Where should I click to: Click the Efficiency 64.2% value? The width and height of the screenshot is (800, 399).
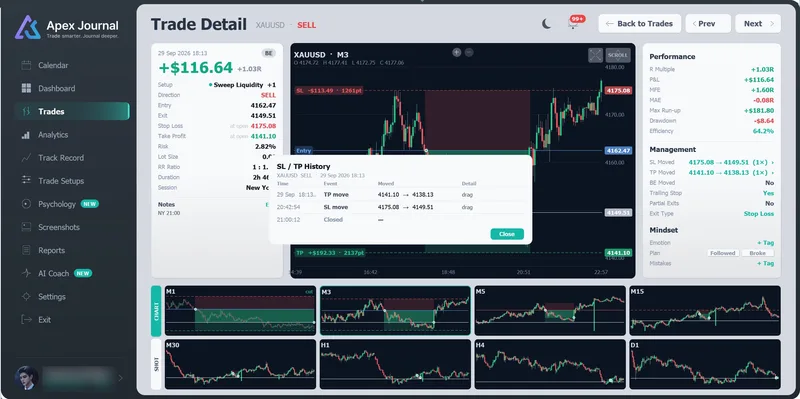tap(763, 131)
